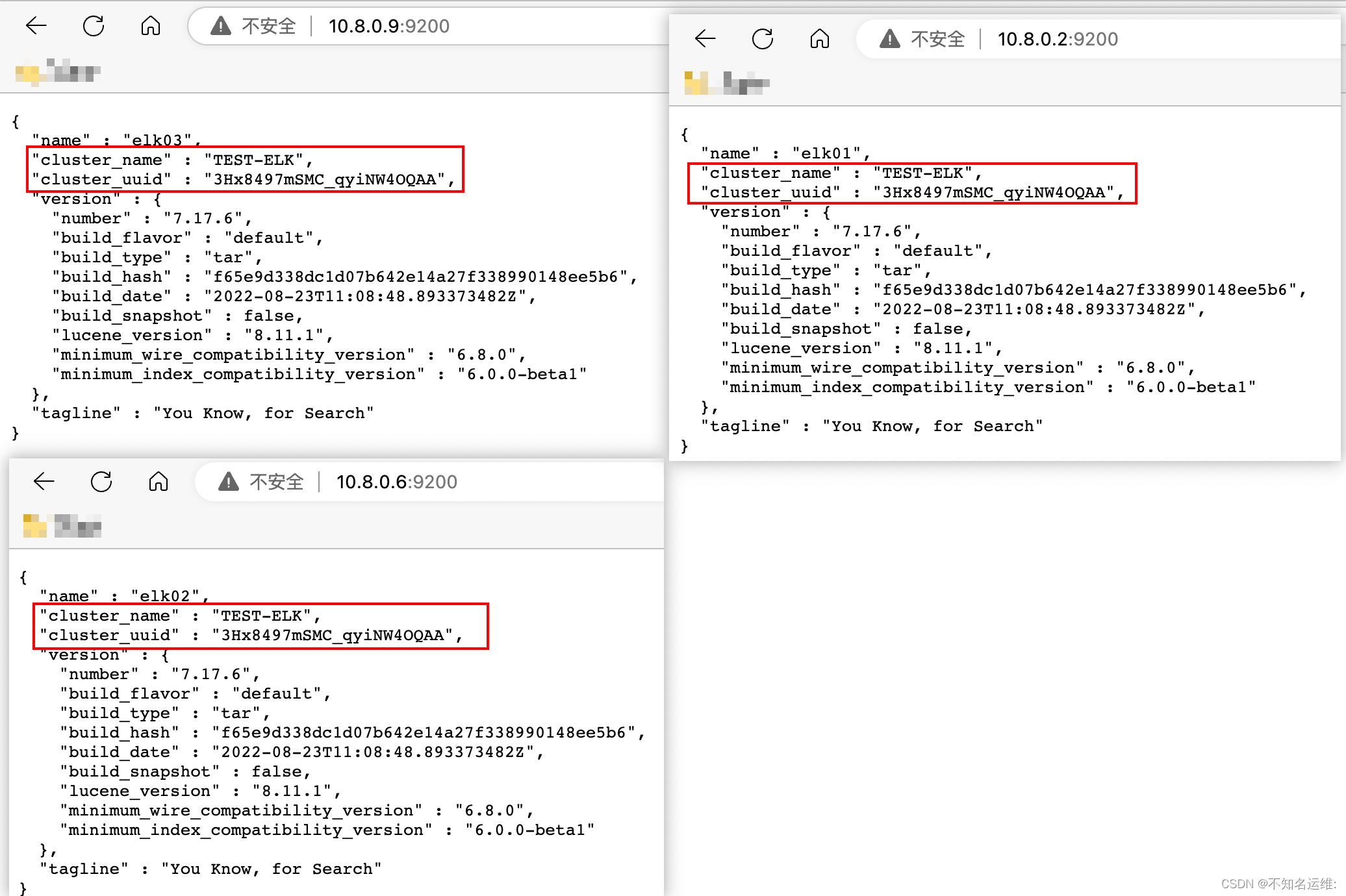Click back arrow in 10.8.0.9 window
Image resolution: width=1346 pixels, height=896 pixels.
36,26
